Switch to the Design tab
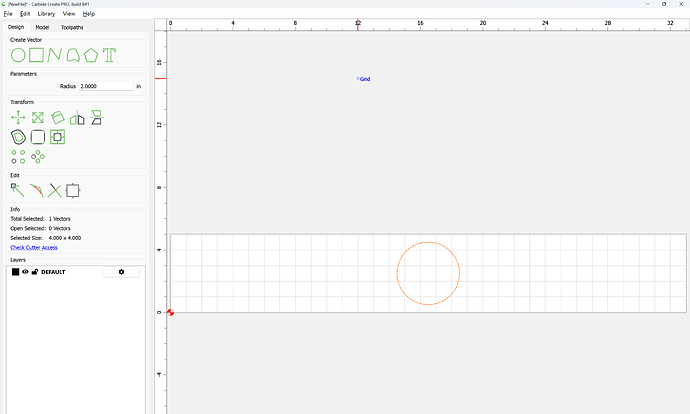 pos(16,27)
